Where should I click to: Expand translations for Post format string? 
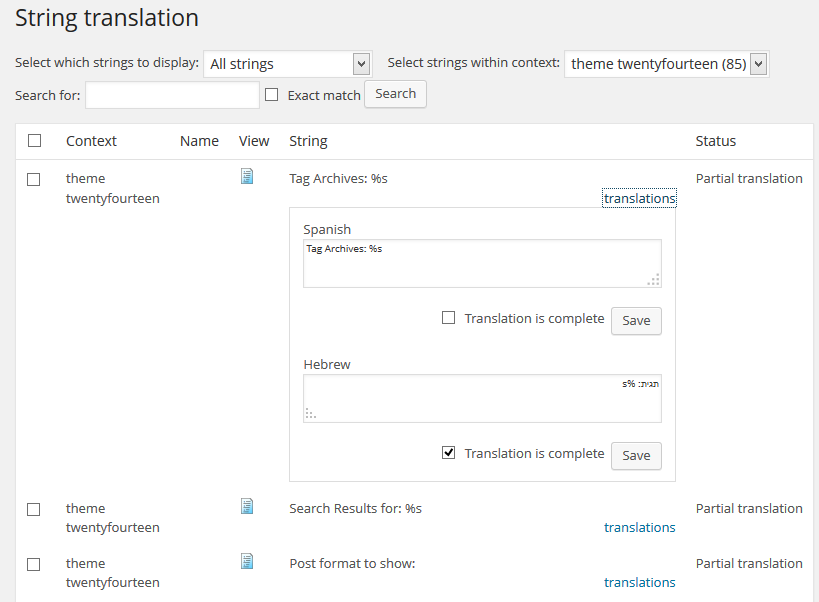point(639,582)
